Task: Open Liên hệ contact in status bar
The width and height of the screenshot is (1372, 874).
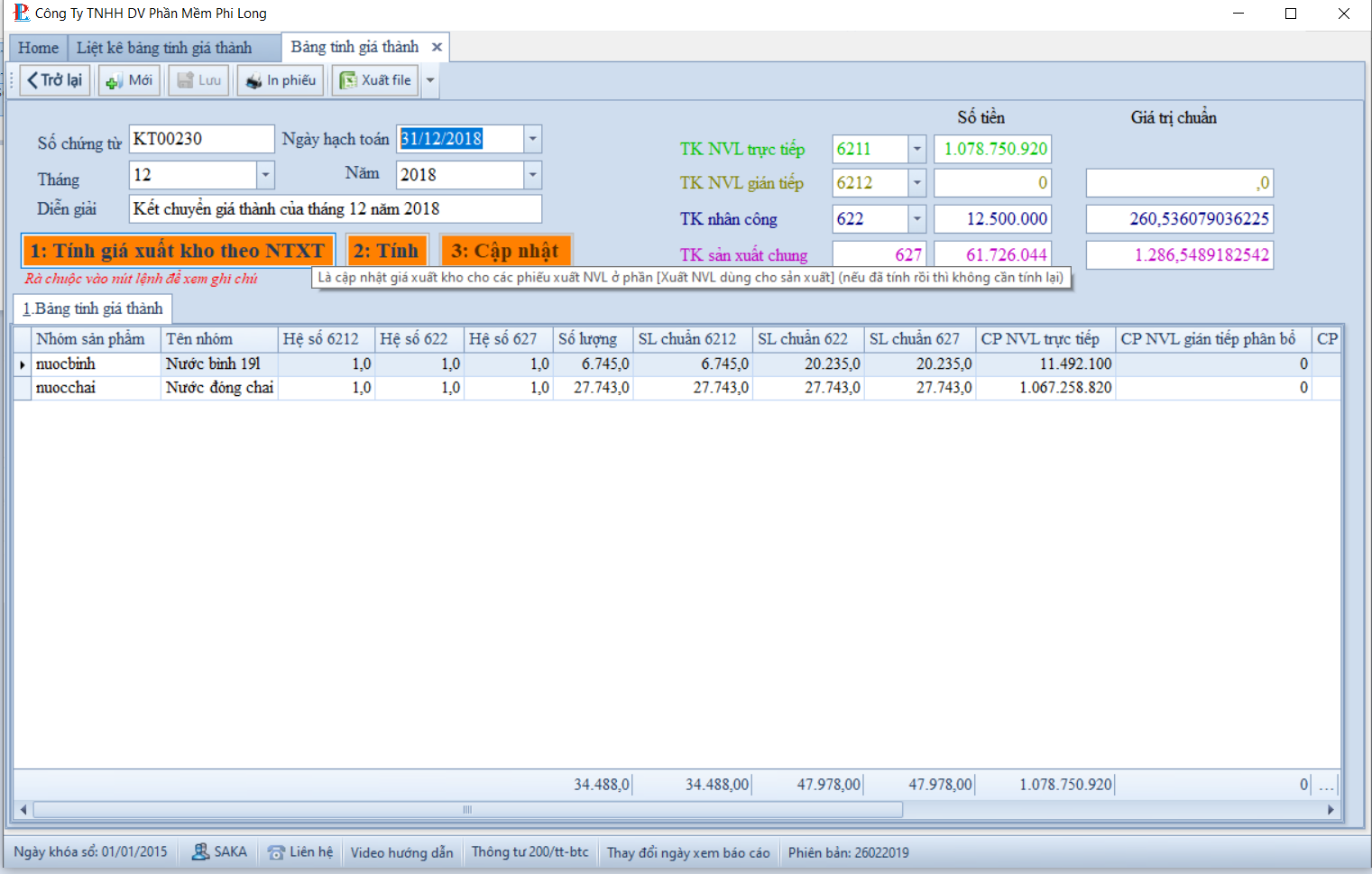Action: coord(301,851)
